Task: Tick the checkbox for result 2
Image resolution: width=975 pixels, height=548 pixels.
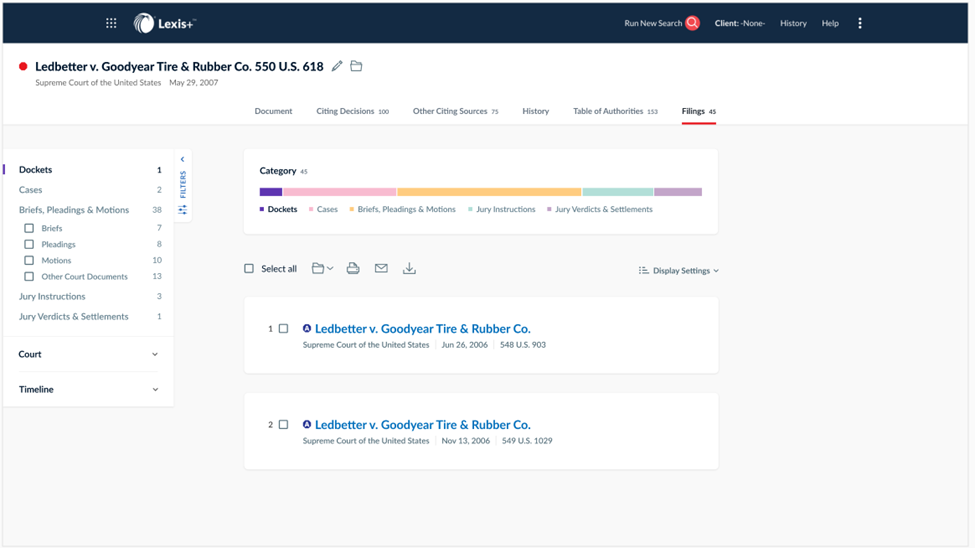Action: tap(284, 424)
